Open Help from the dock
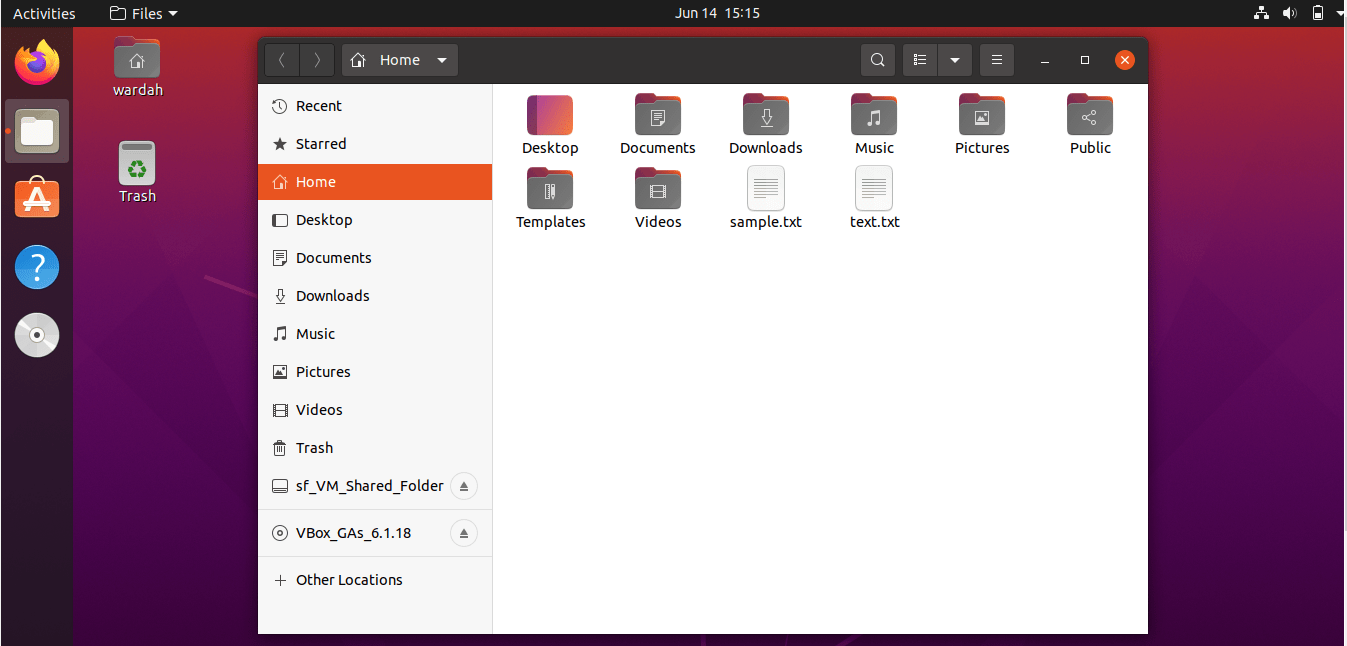 coord(37,267)
